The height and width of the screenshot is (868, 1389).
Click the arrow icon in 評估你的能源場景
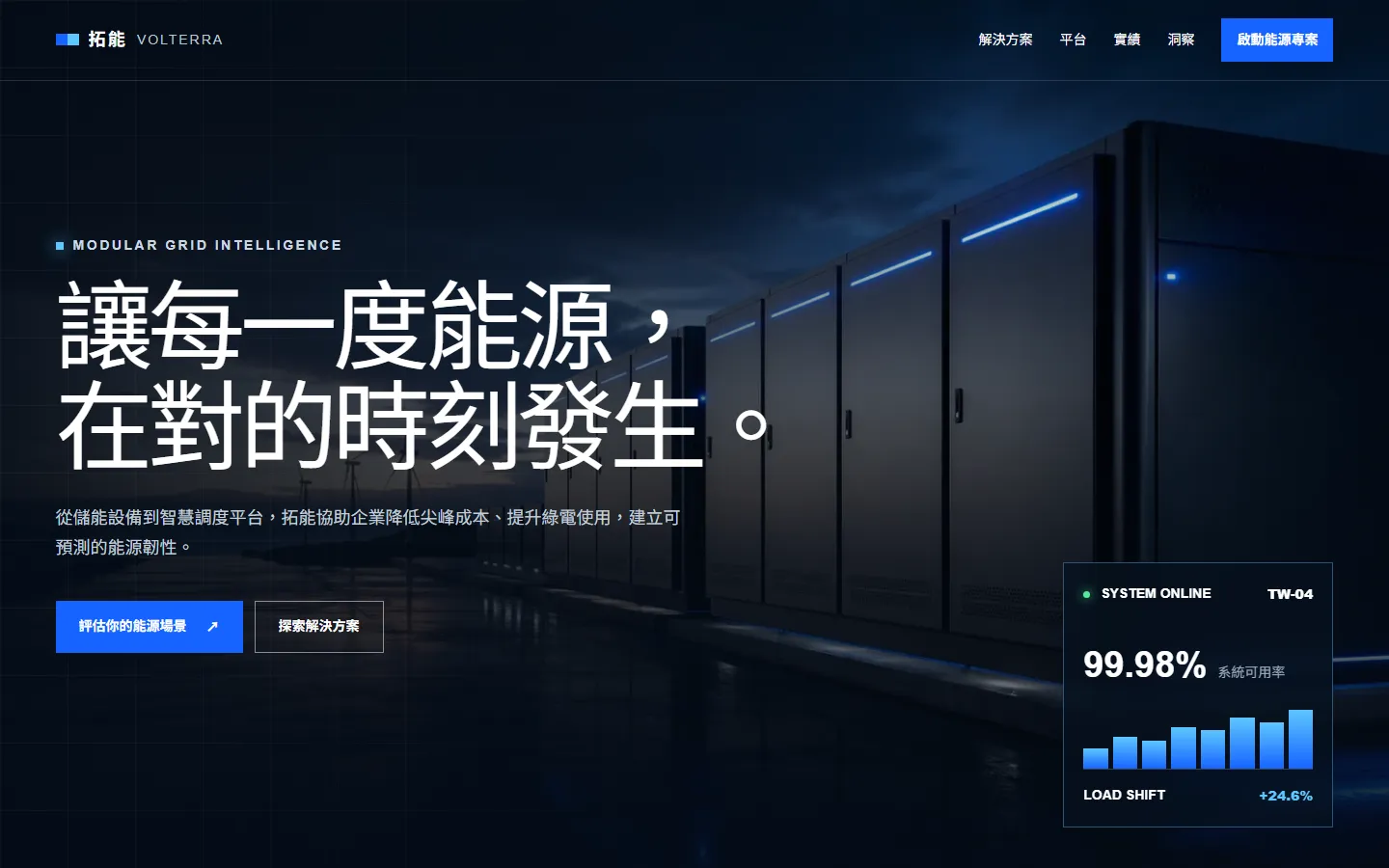coord(212,627)
